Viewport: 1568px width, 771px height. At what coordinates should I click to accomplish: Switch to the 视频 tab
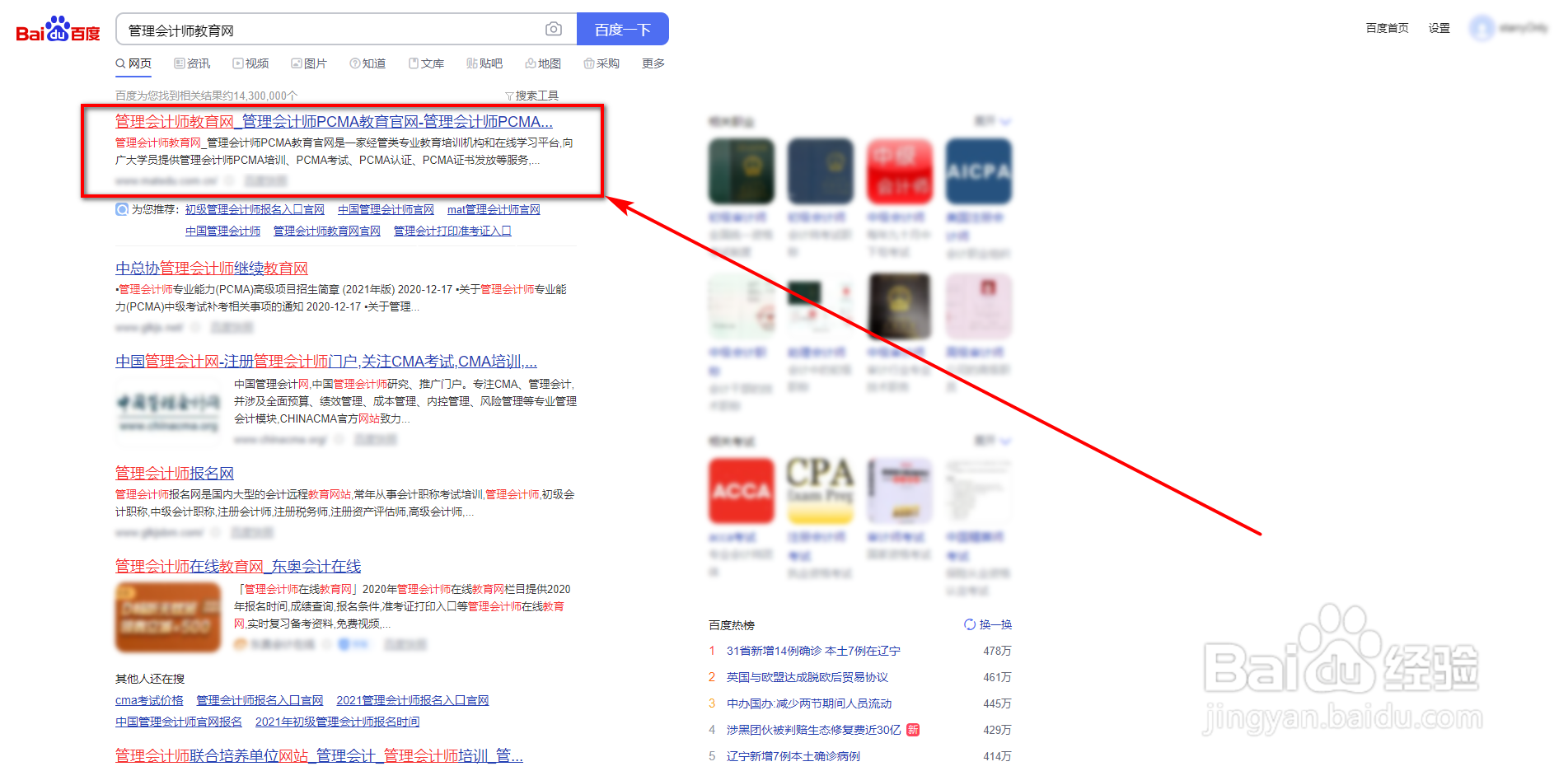250,63
